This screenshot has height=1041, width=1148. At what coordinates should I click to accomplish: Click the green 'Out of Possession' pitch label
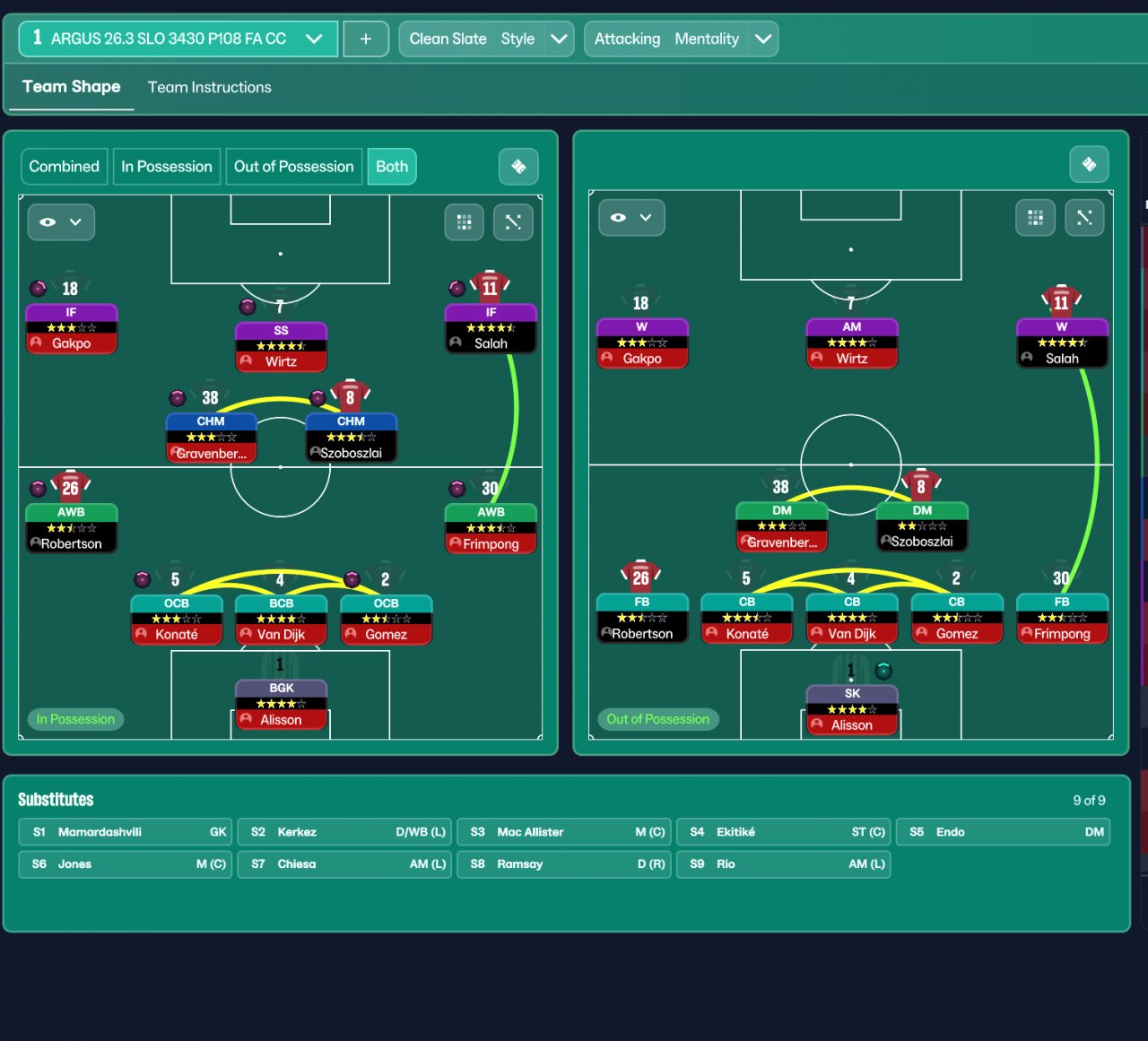tap(658, 719)
